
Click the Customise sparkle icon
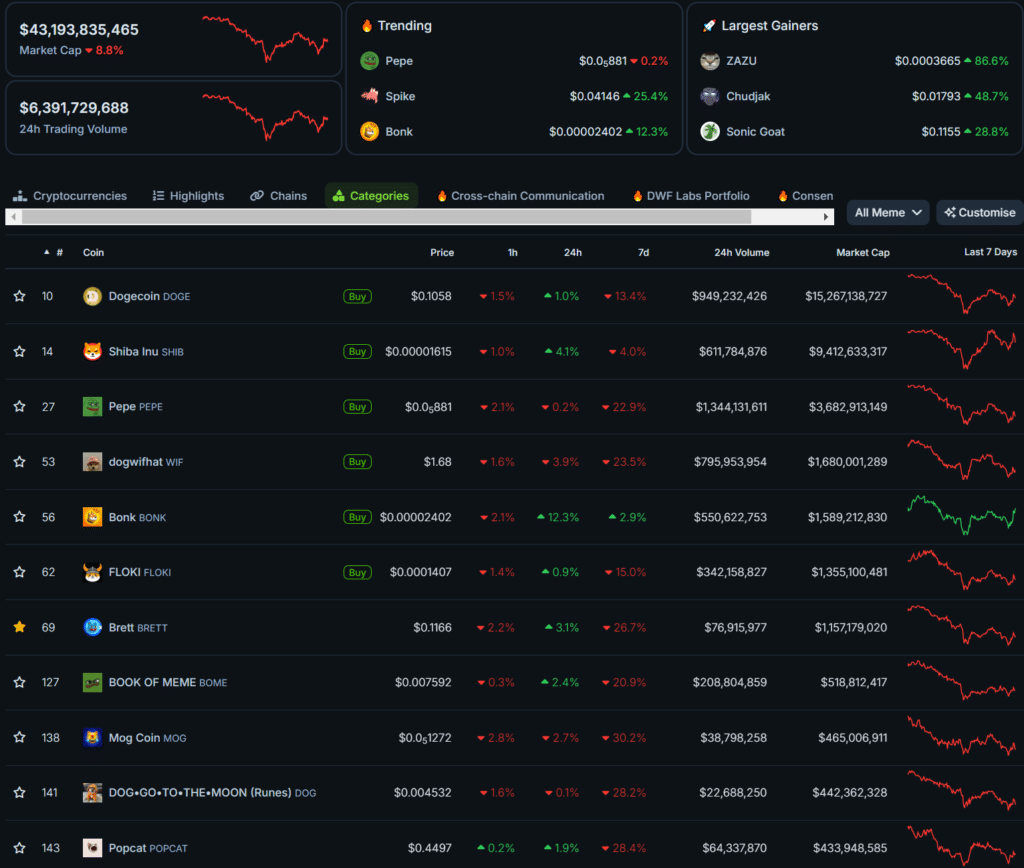click(x=950, y=212)
